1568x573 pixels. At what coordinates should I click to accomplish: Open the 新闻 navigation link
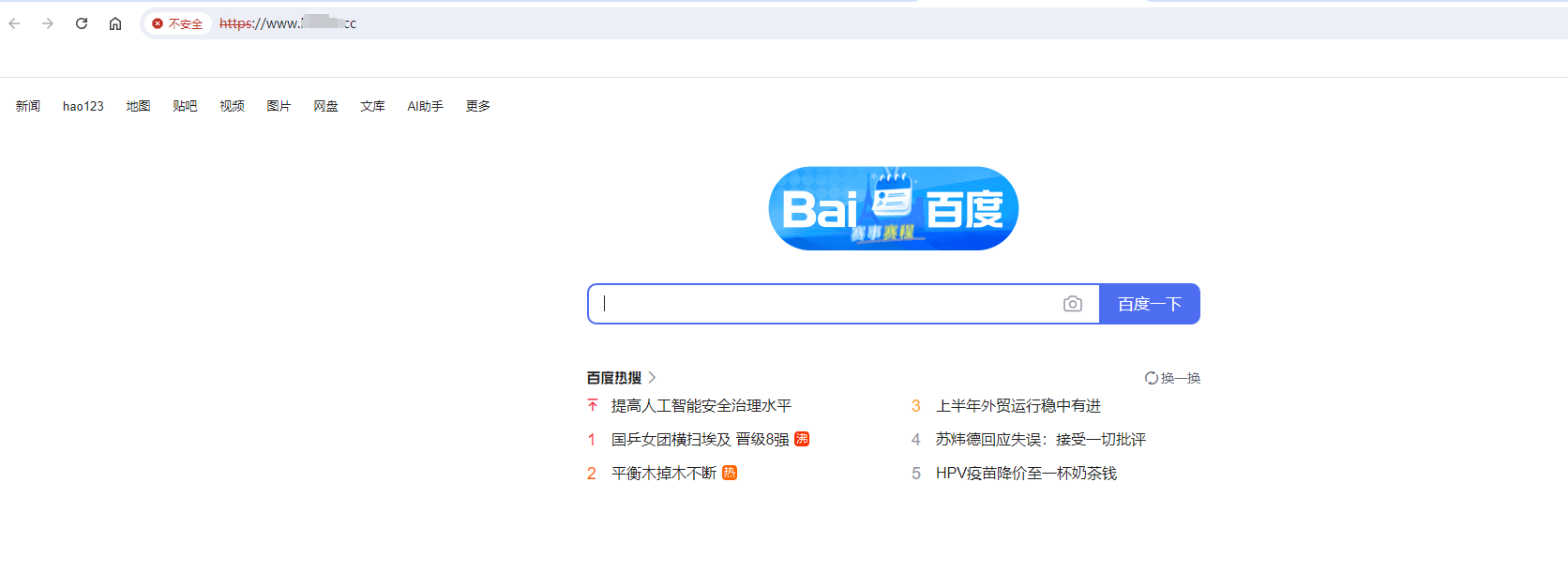point(28,106)
